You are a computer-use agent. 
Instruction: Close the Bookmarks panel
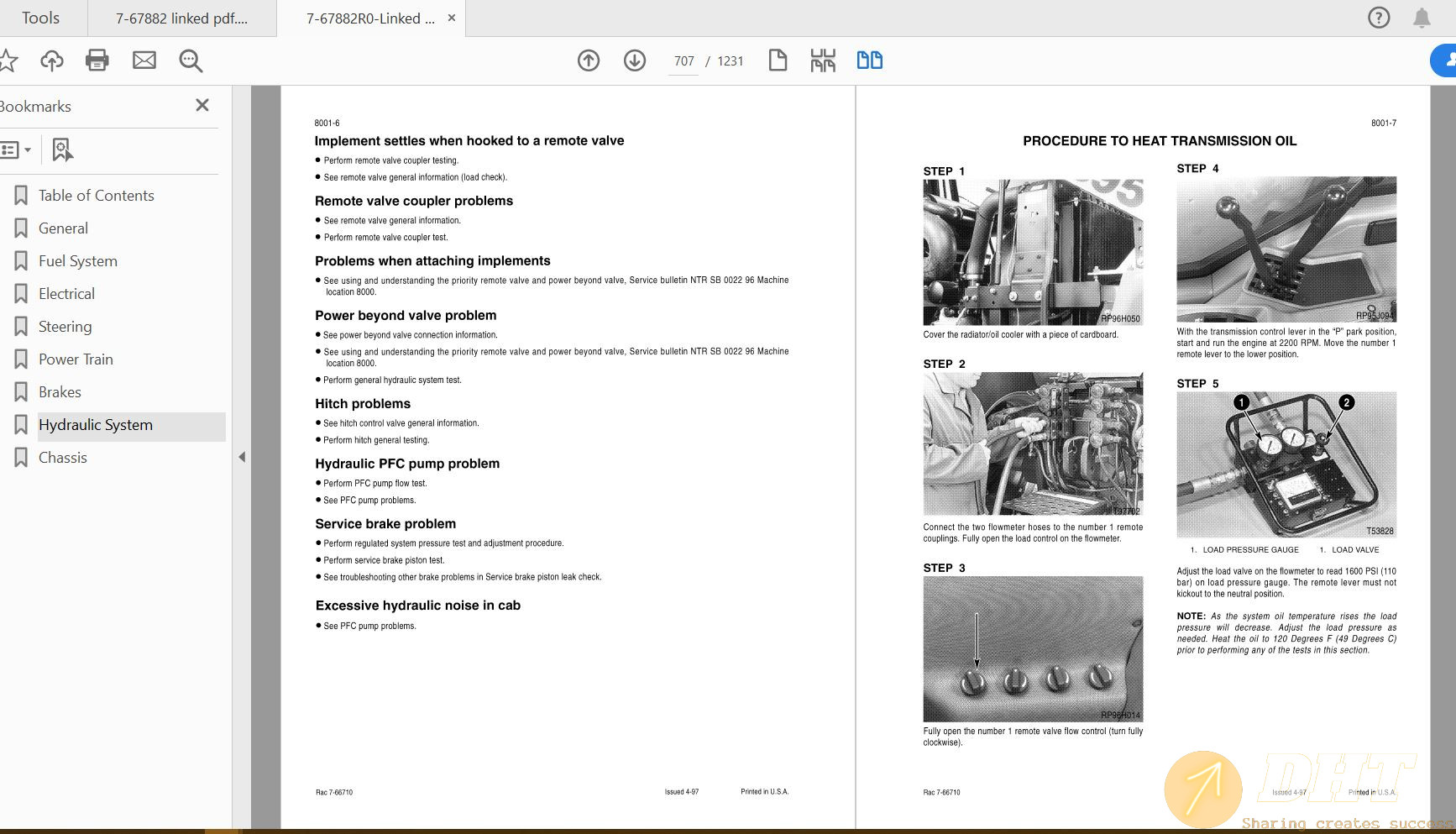coord(202,105)
